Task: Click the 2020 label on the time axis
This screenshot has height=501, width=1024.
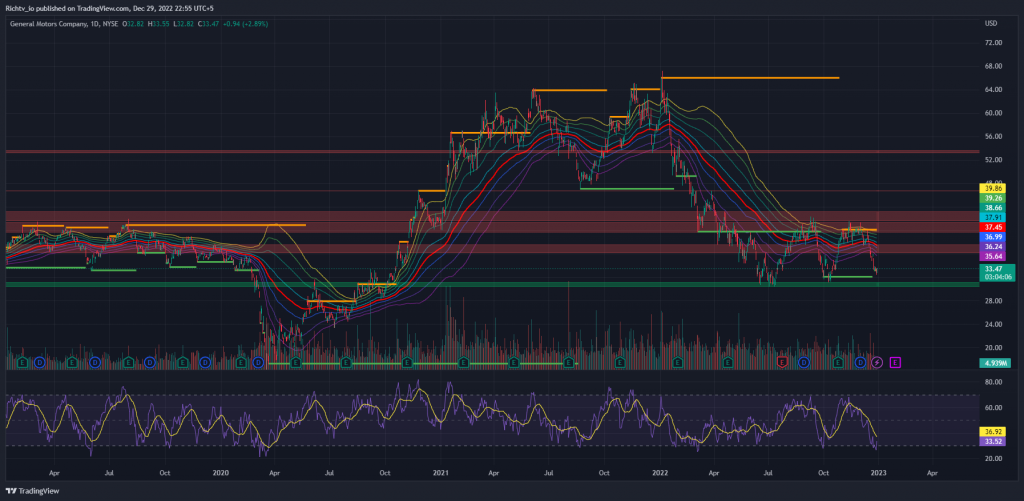Action: coord(221,471)
